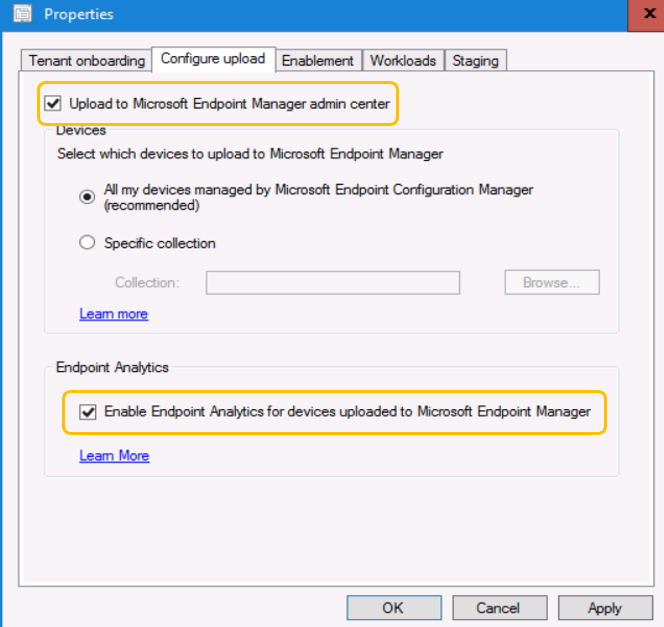The height and width of the screenshot is (627, 664).
Task: Click the Collection text field
Action: pos(333,282)
